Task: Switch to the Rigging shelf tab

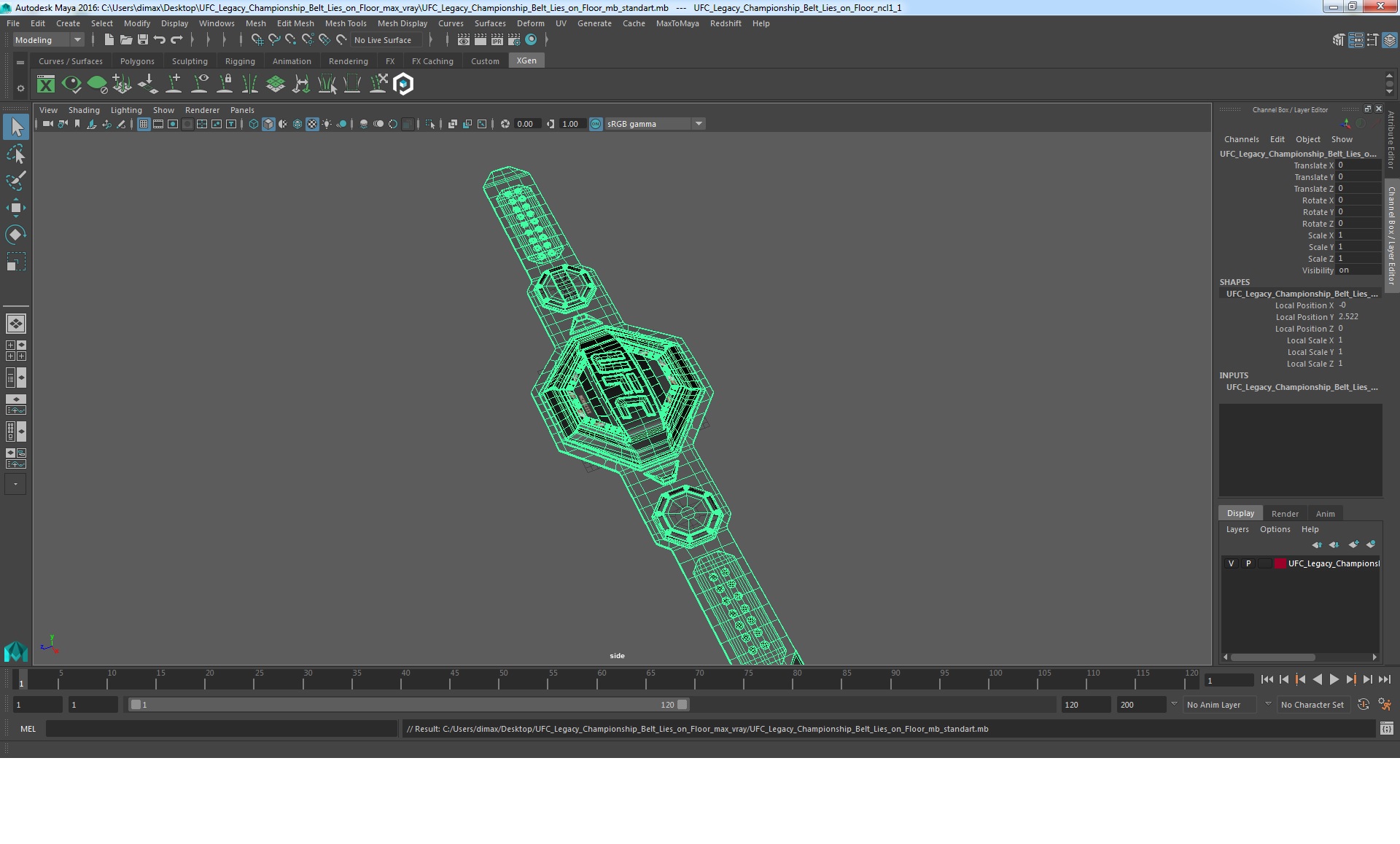Action: click(x=240, y=61)
